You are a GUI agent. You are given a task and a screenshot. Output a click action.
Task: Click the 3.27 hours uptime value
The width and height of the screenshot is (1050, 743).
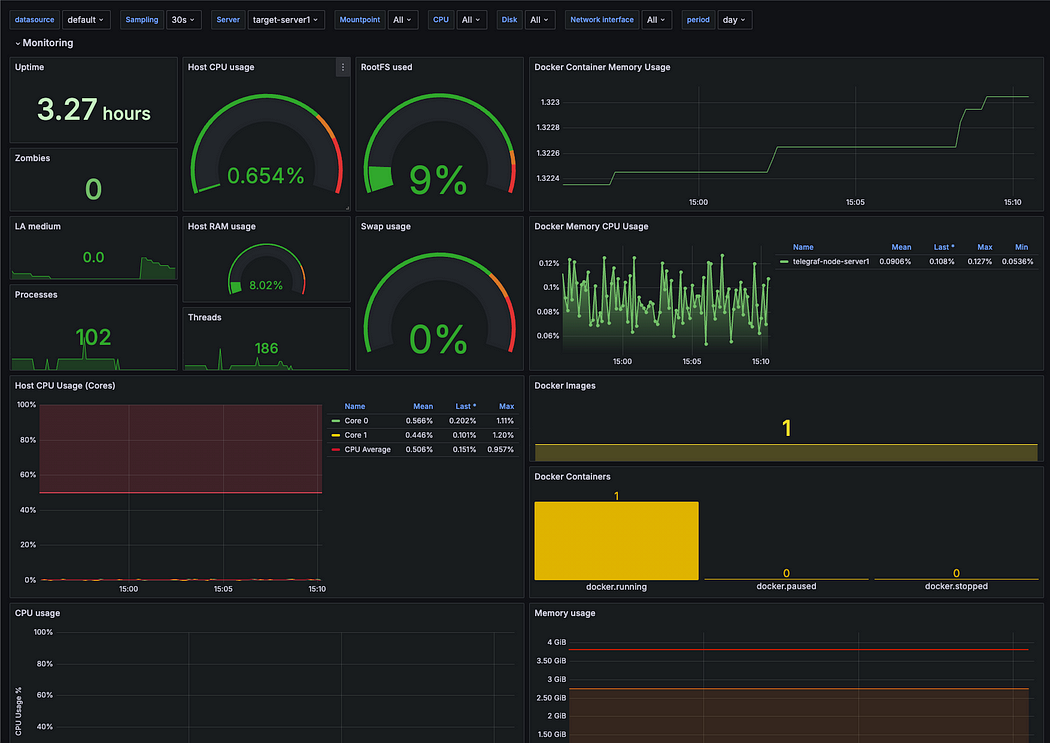coord(94,110)
